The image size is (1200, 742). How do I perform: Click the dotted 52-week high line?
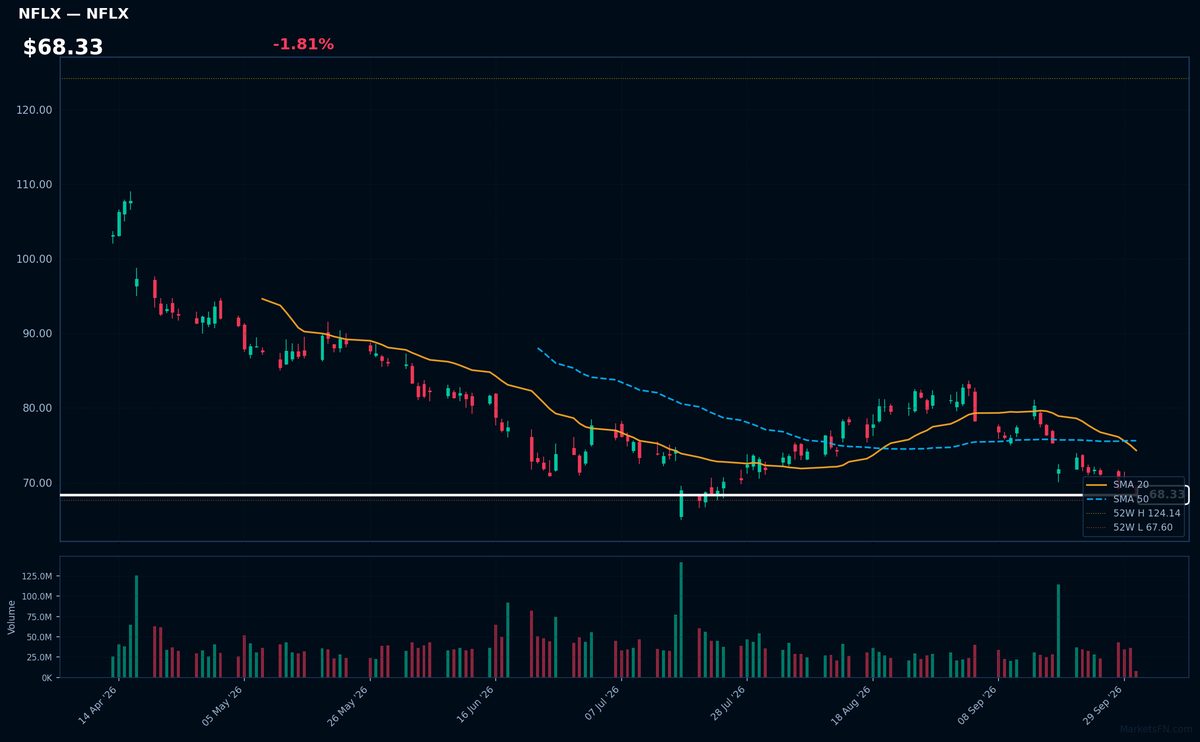click(624, 78)
